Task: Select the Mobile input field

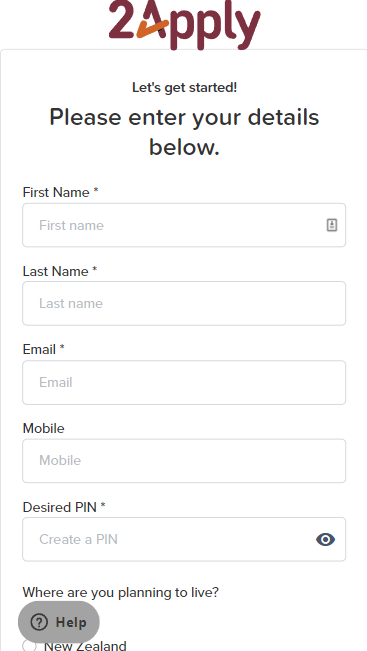Action: 184,460
